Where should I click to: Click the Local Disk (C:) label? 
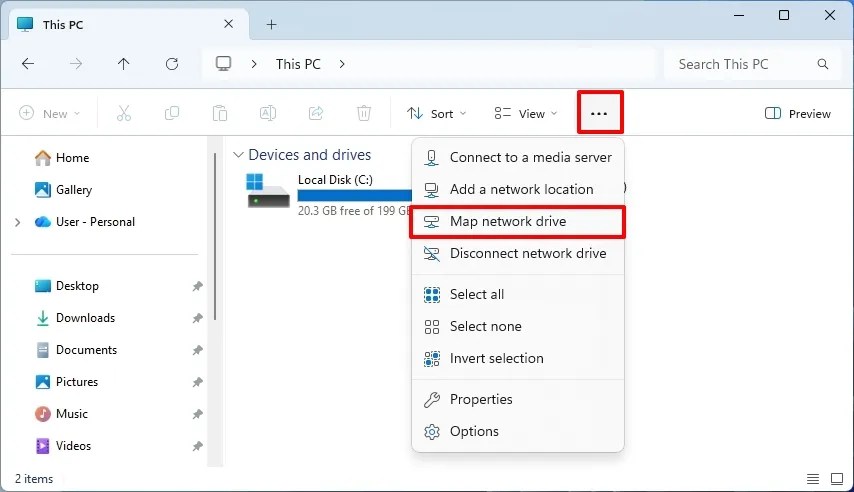tap(335, 180)
